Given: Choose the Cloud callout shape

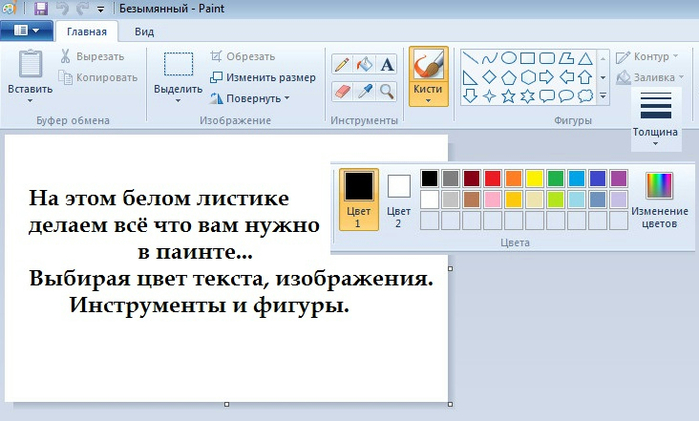Looking at the screenshot, I should coord(585,96).
